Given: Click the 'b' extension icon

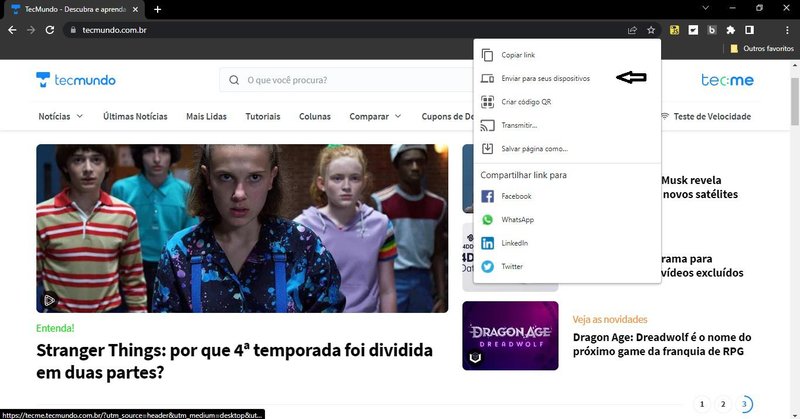Looking at the screenshot, I should coord(712,30).
